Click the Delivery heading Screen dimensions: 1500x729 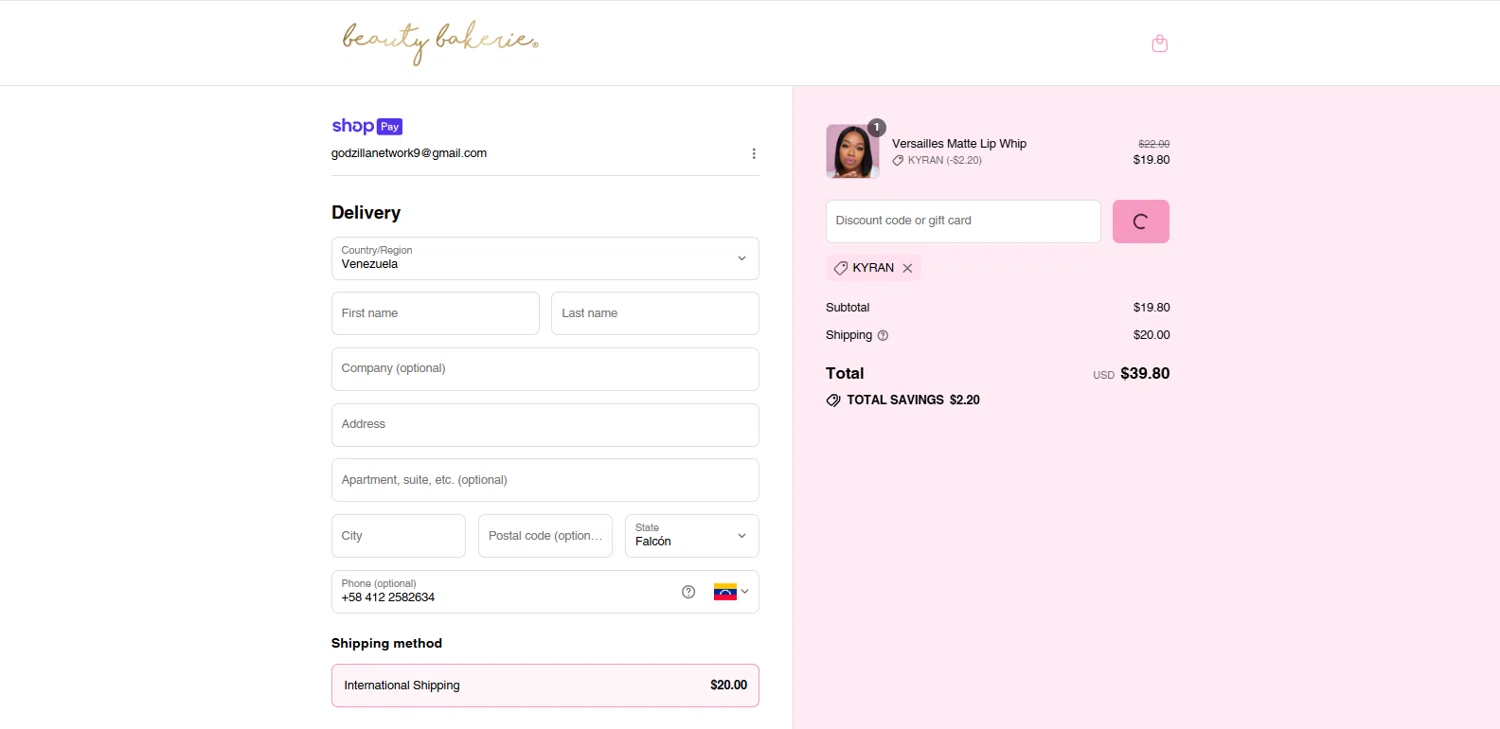click(366, 213)
